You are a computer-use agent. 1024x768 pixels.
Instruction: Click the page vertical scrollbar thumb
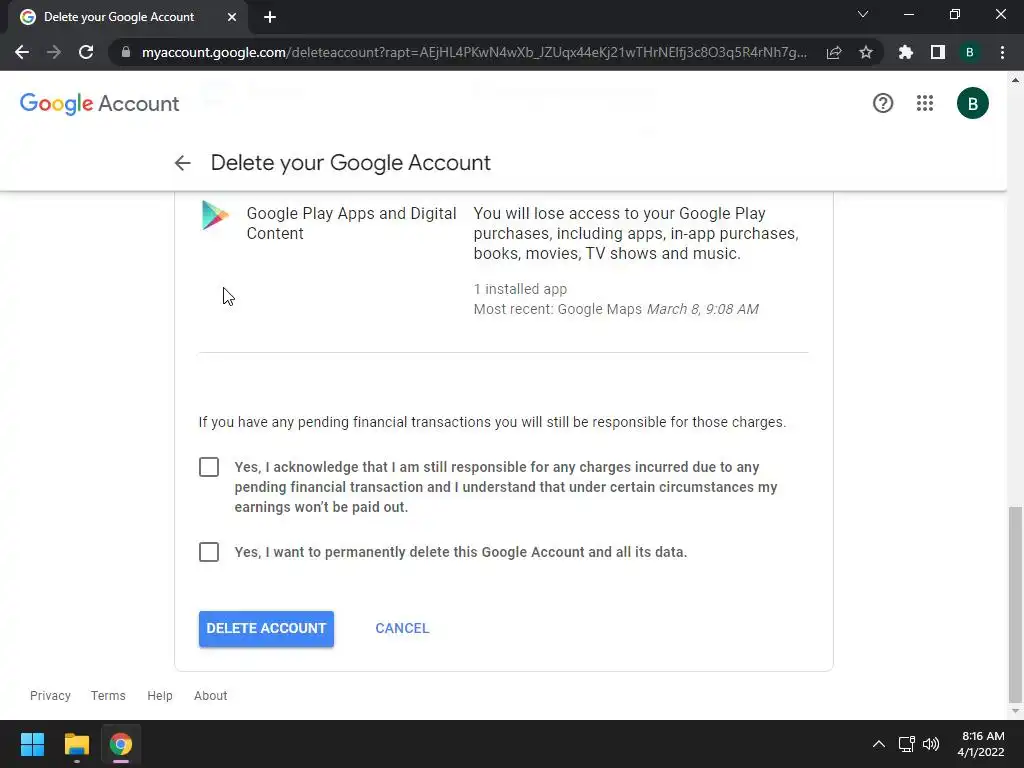[x=1015, y=604]
